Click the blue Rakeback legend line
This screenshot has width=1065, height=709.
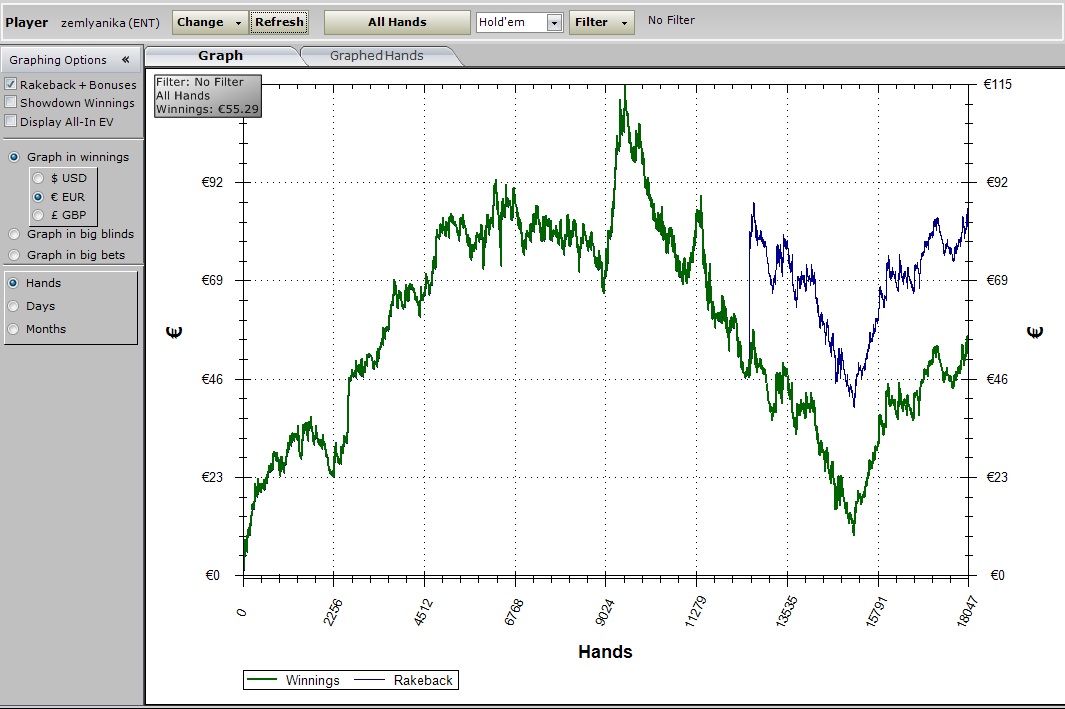tap(371, 680)
